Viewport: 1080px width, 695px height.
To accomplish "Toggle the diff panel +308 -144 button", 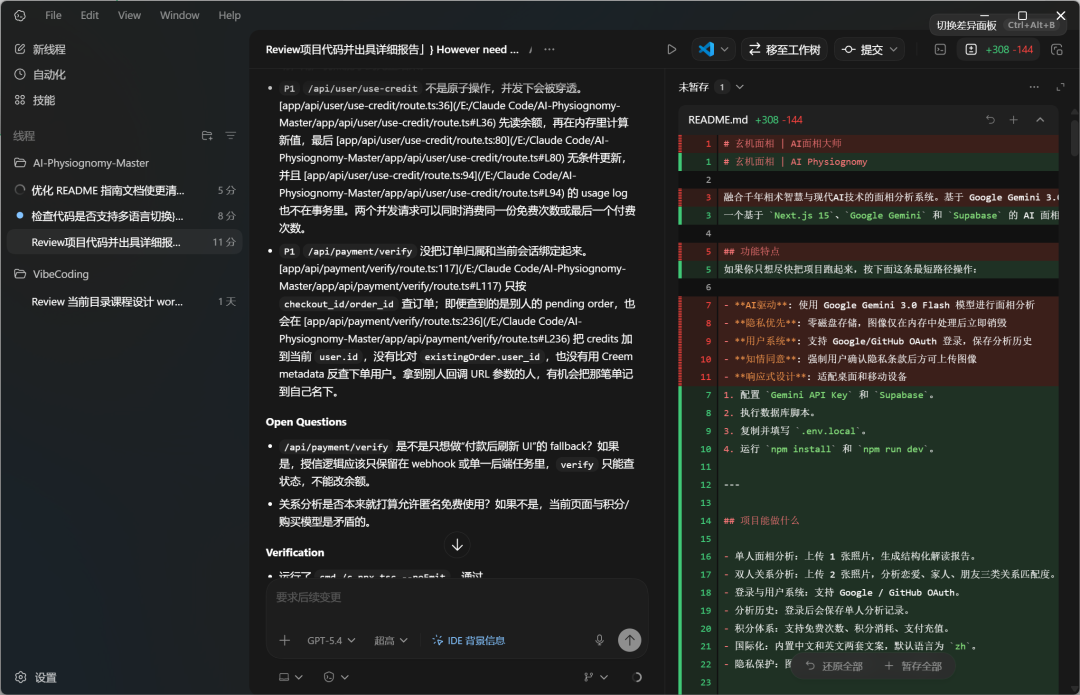I will tap(999, 49).
